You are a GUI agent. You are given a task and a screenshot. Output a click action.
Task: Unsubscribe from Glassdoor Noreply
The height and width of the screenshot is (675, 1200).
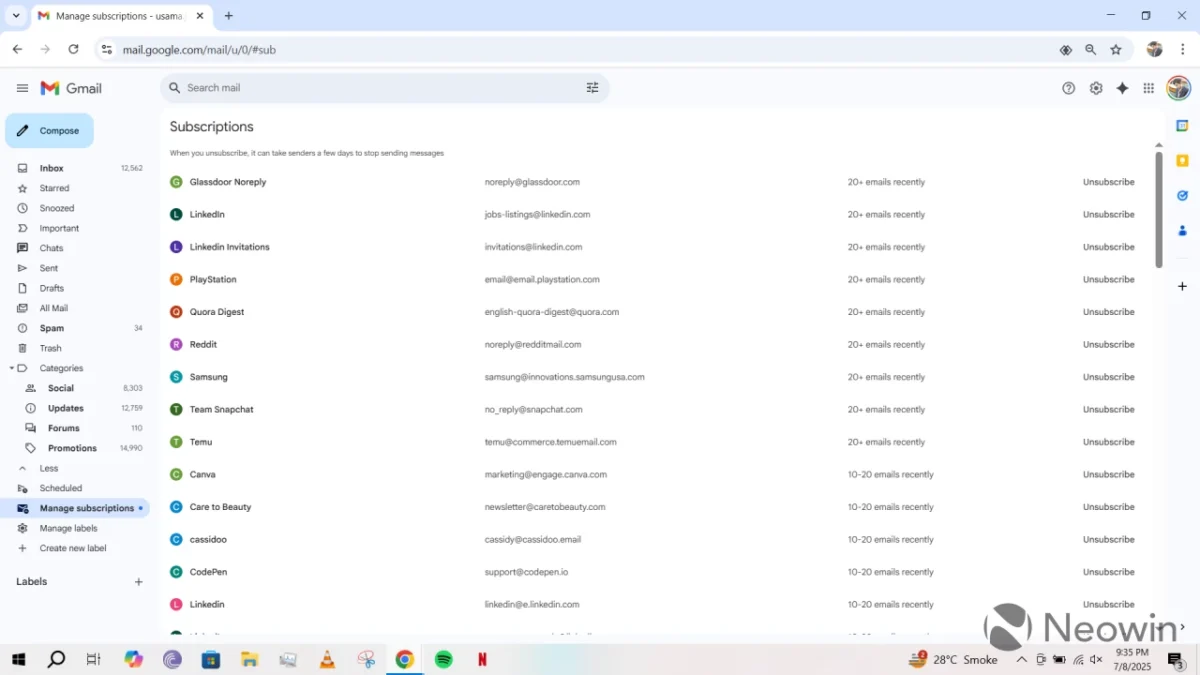1108,182
